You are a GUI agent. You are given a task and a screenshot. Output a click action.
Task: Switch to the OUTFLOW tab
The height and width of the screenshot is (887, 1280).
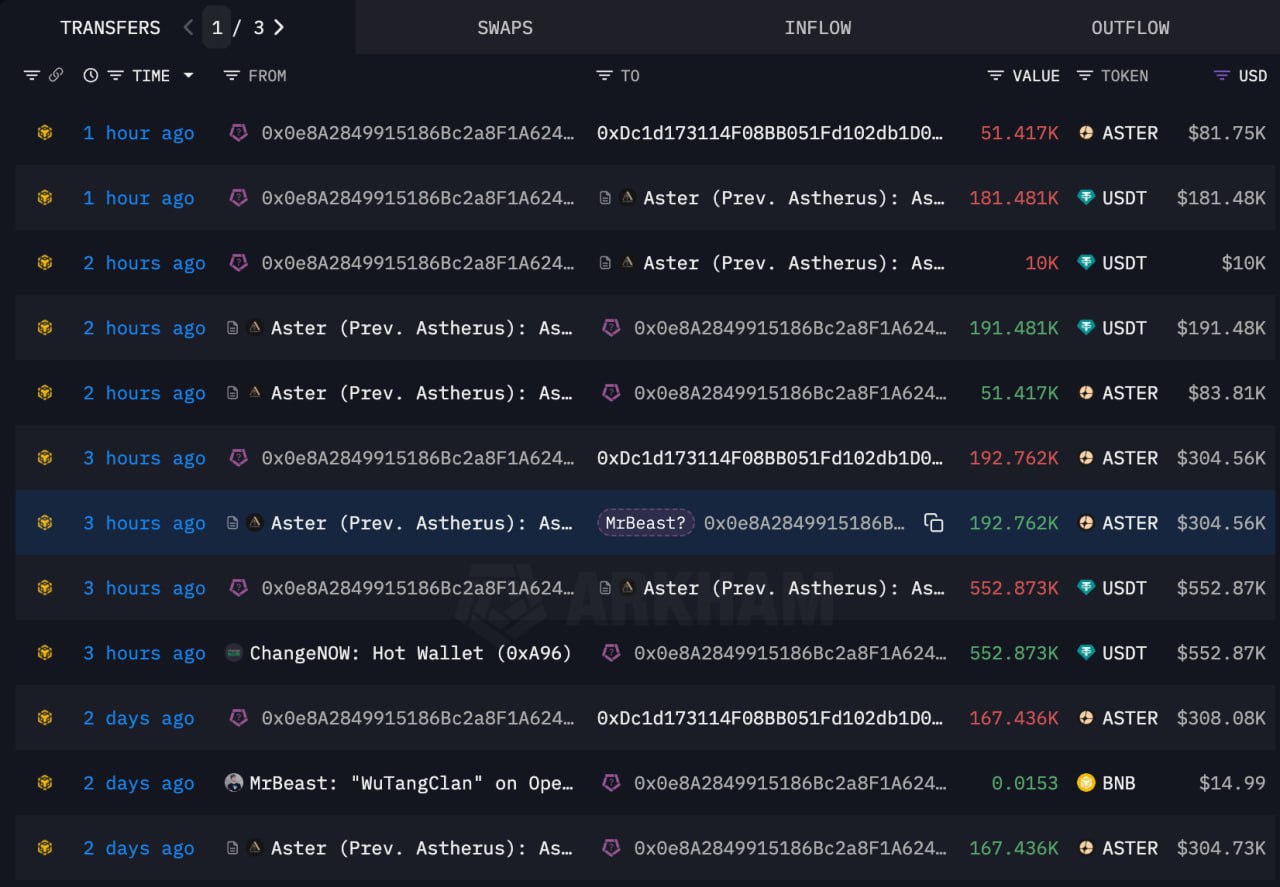pos(1130,28)
